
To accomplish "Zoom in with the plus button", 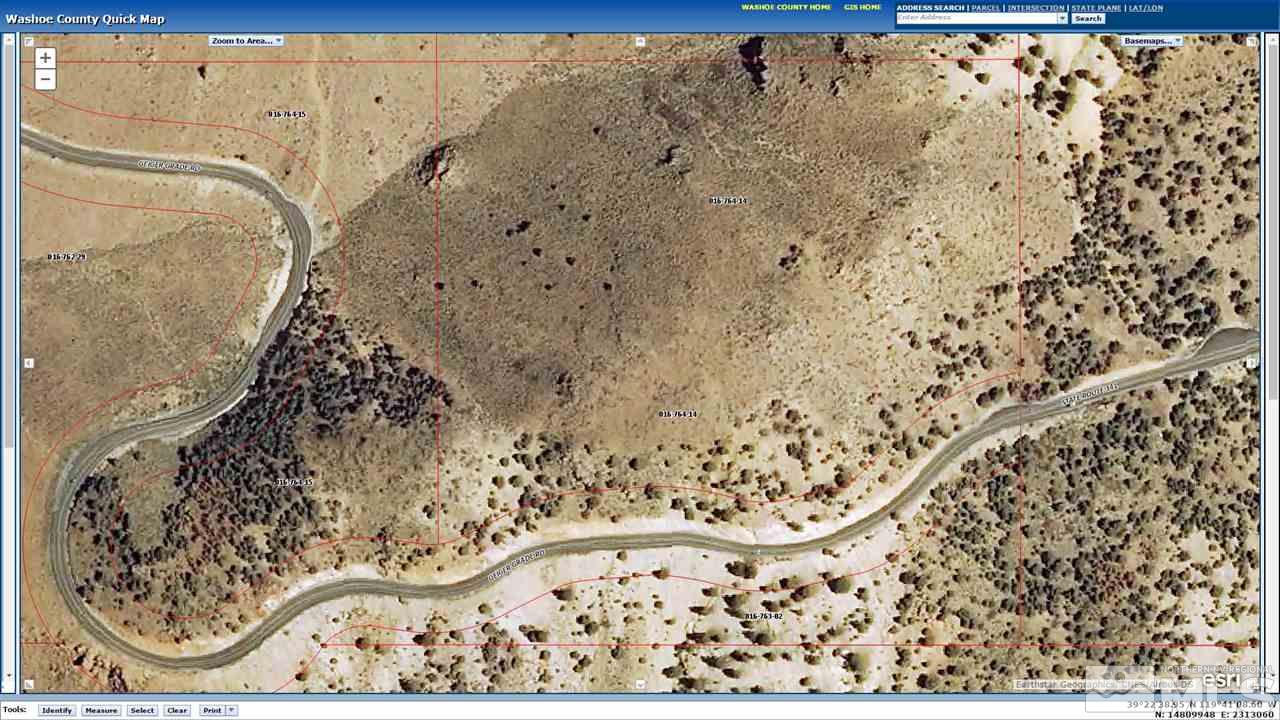I will (x=45, y=58).
